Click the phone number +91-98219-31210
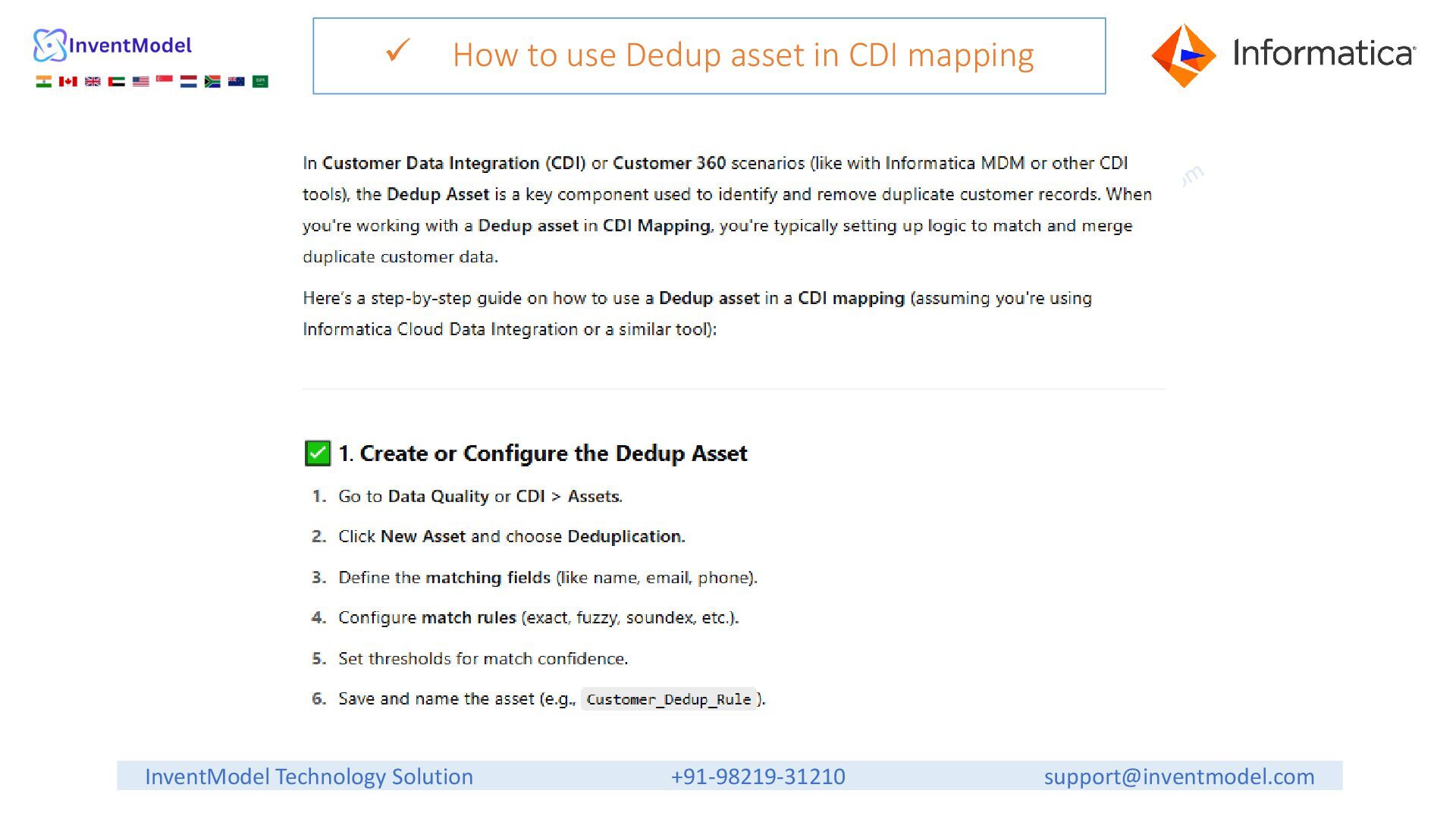 (758, 777)
